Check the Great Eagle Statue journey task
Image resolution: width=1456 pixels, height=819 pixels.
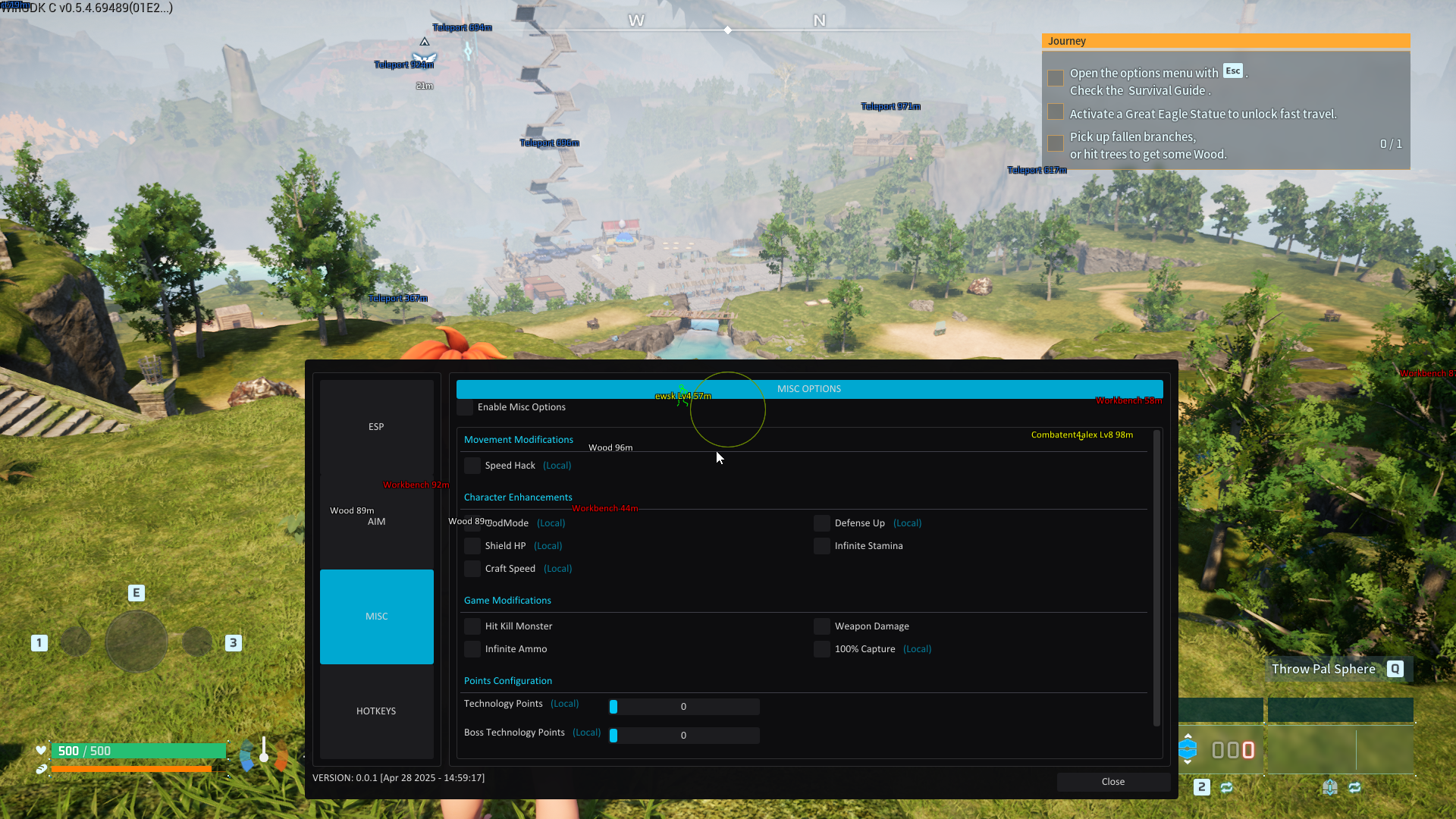click(1056, 112)
